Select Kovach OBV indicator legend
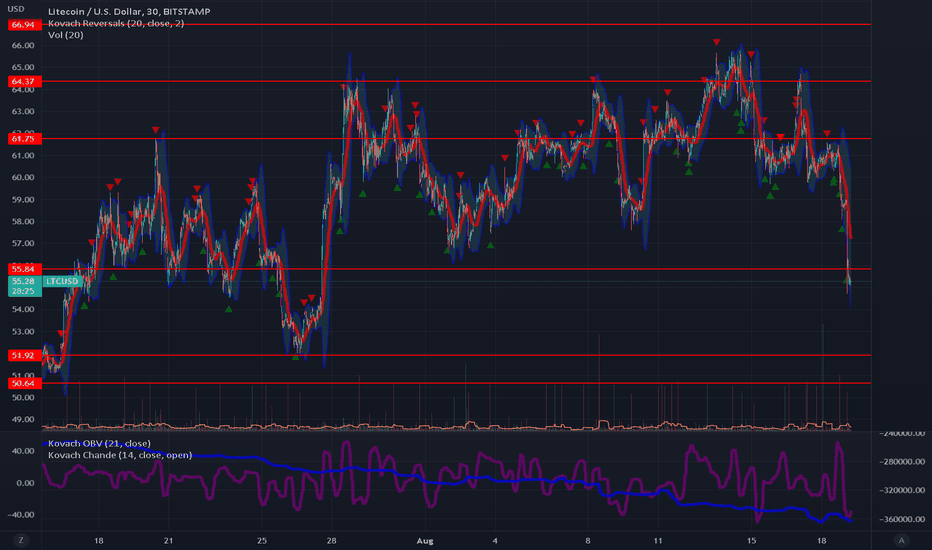Viewport: 932px width, 550px height. [99, 444]
